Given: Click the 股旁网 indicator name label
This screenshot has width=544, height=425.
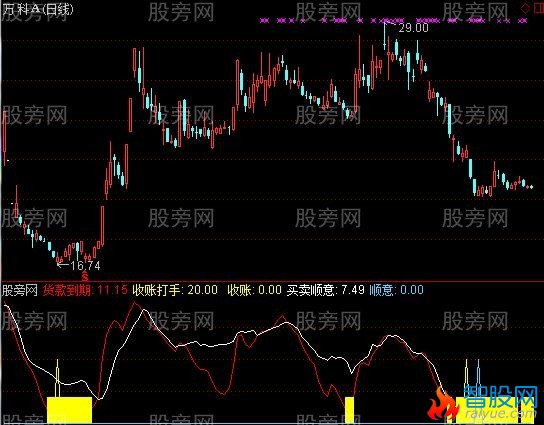Looking at the screenshot, I should pos(20,290).
